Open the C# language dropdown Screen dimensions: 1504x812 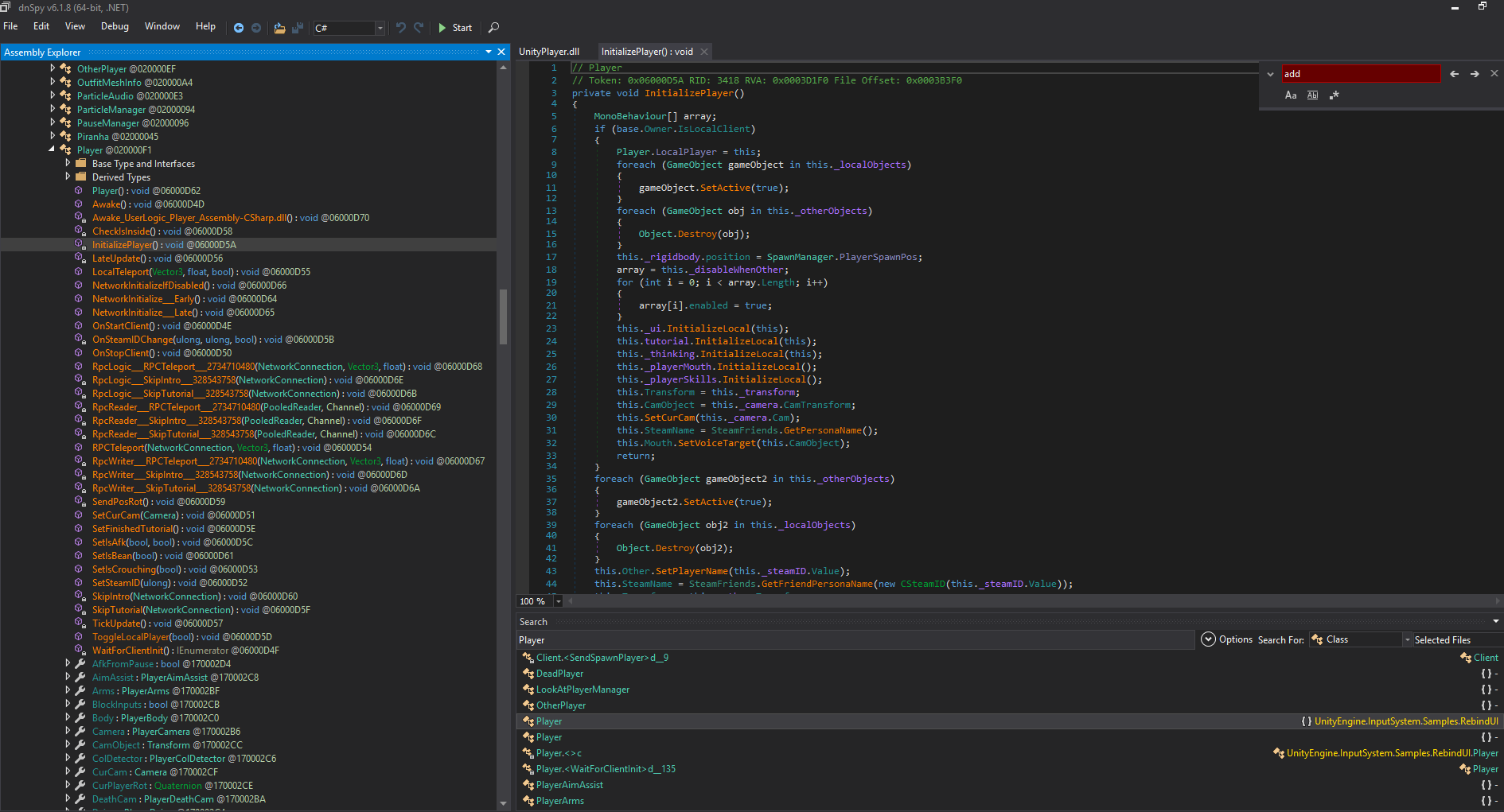point(380,29)
